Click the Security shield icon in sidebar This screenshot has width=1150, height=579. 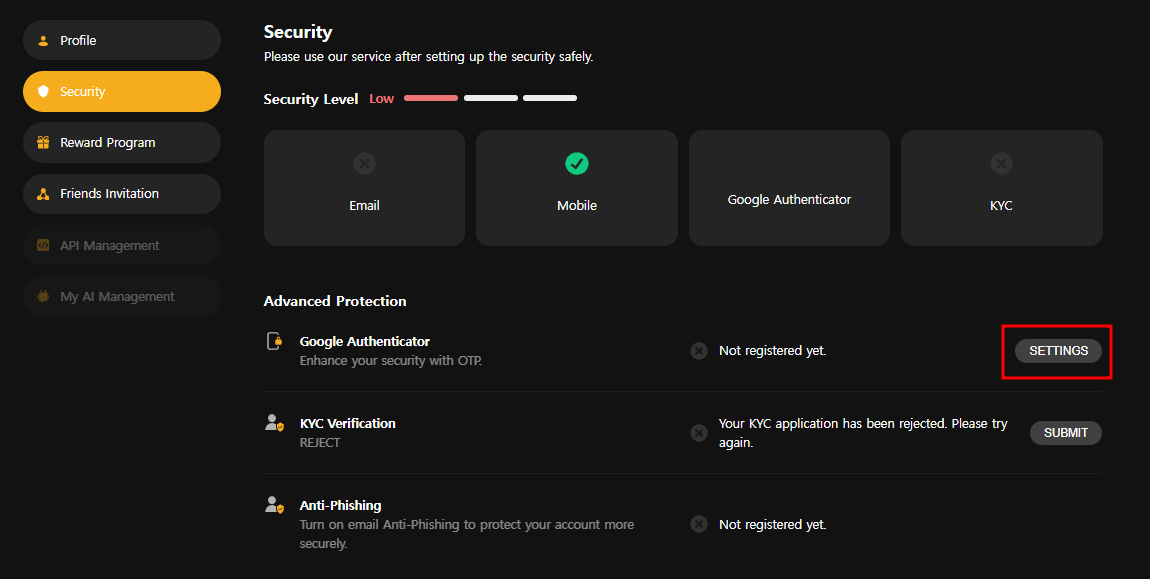click(43, 92)
